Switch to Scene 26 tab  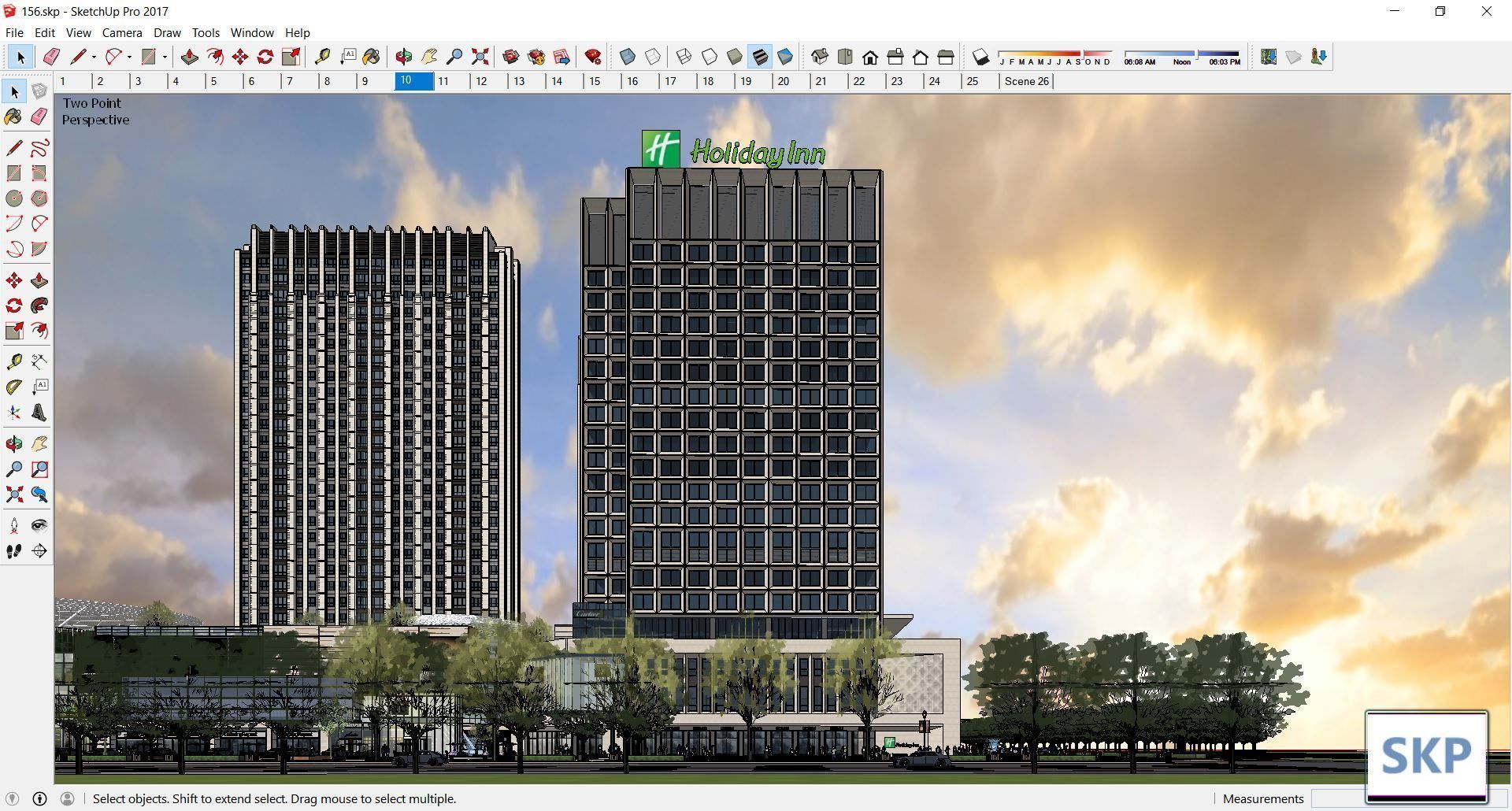1026,81
